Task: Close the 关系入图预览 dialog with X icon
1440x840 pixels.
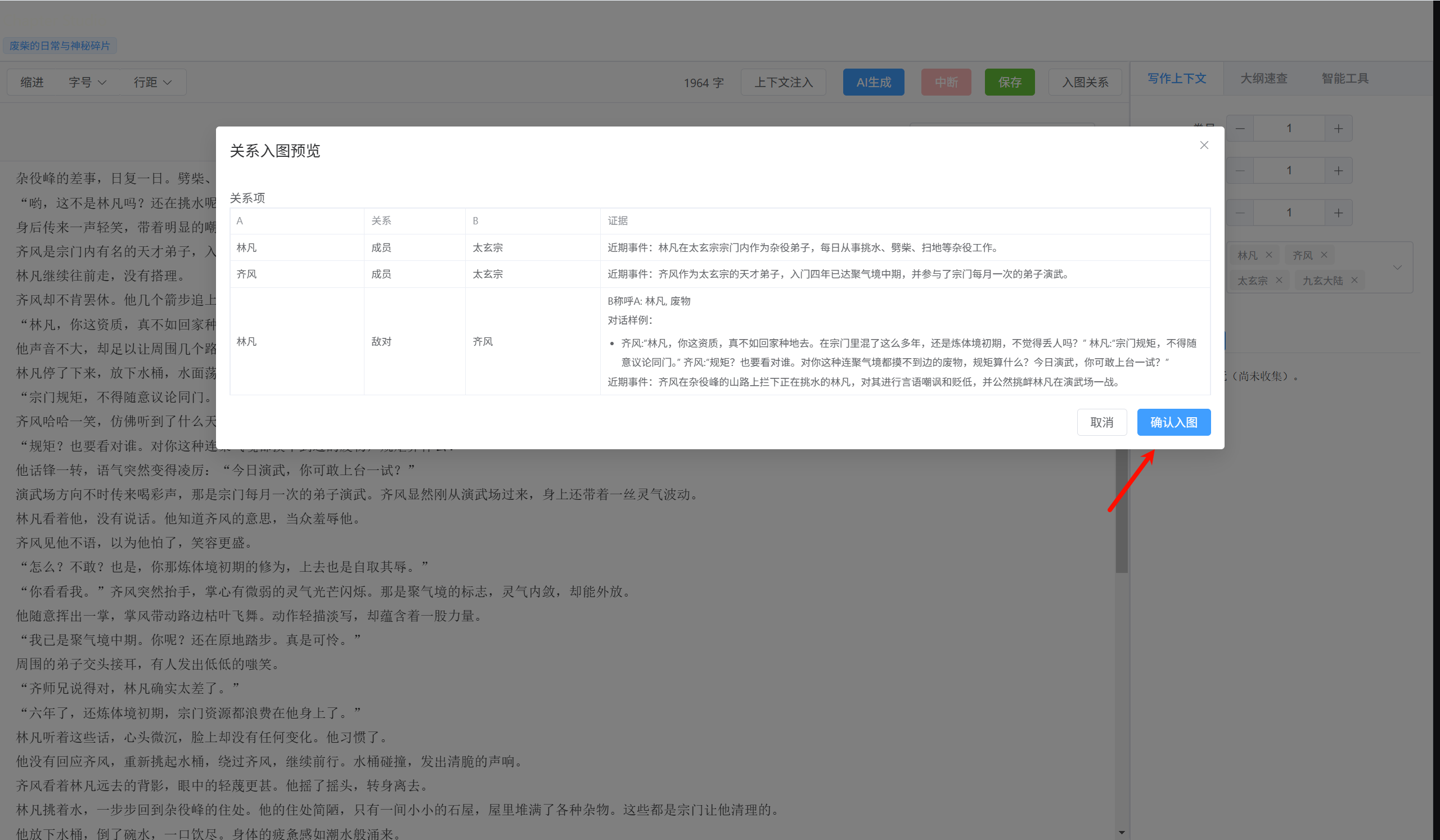Action: pyautogui.click(x=1204, y=145)
